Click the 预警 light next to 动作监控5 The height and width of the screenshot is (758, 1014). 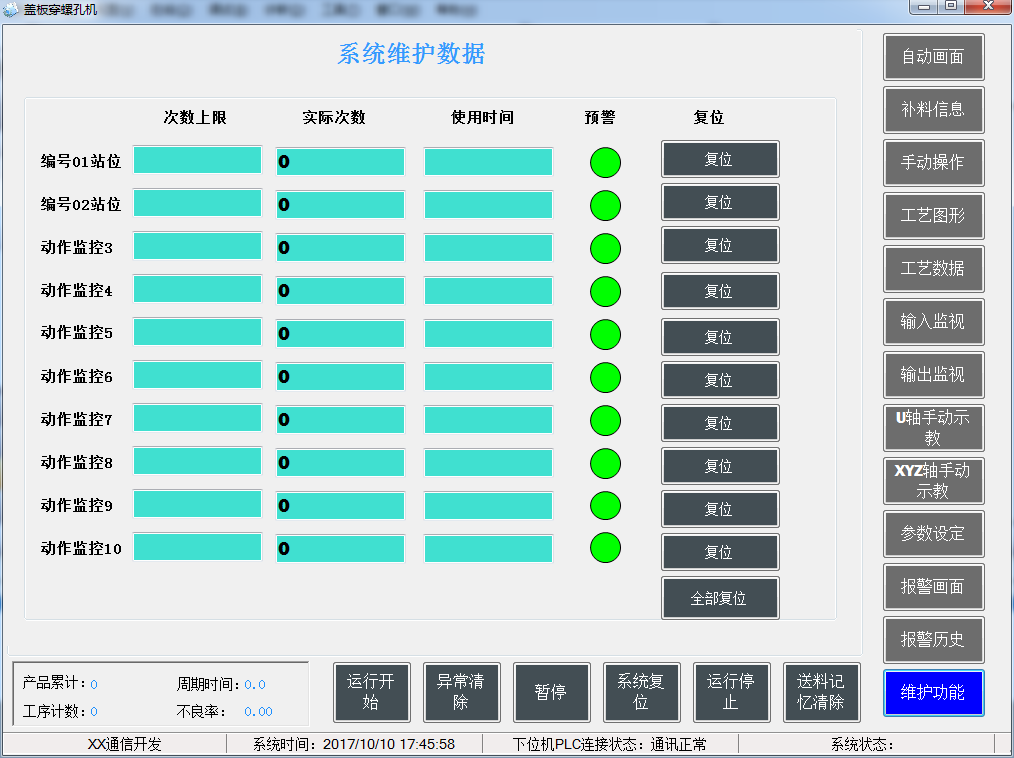[605, 334]
